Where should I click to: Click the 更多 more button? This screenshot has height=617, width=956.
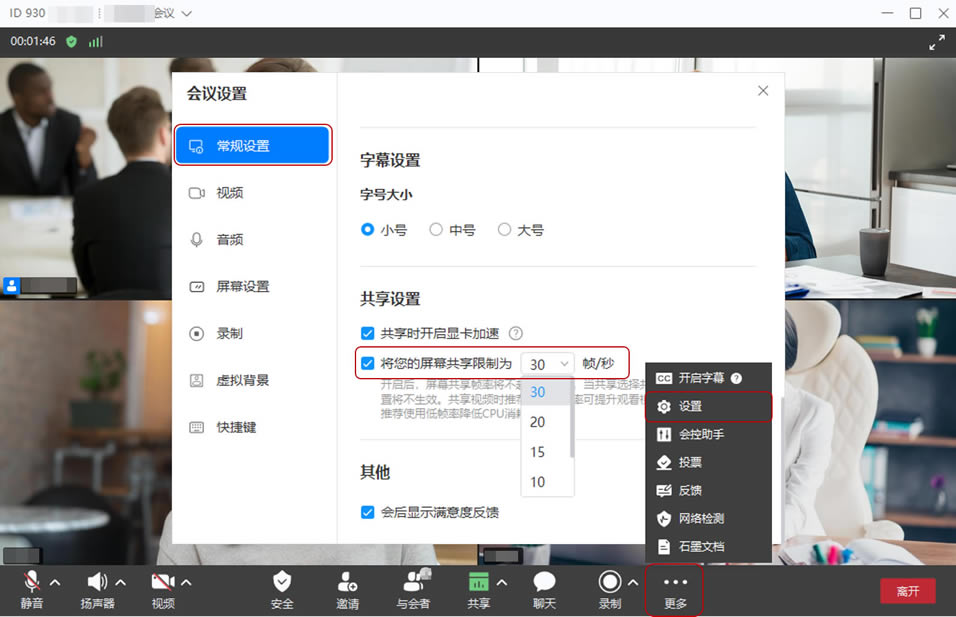click(x=675, y=590)
